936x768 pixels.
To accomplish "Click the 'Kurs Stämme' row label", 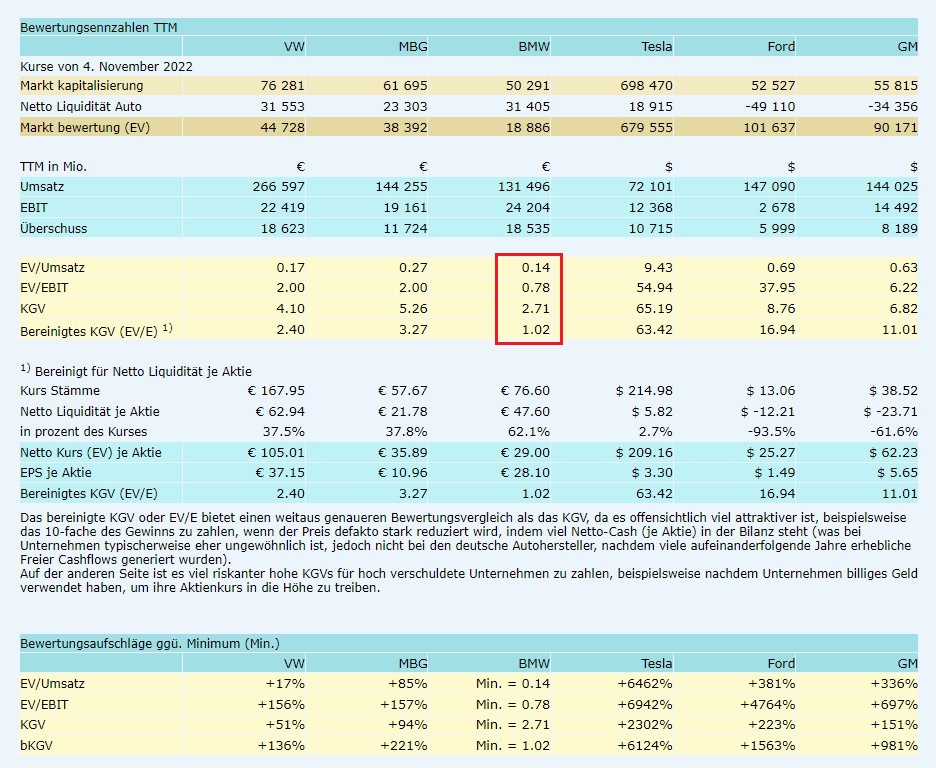I will 60,391.
